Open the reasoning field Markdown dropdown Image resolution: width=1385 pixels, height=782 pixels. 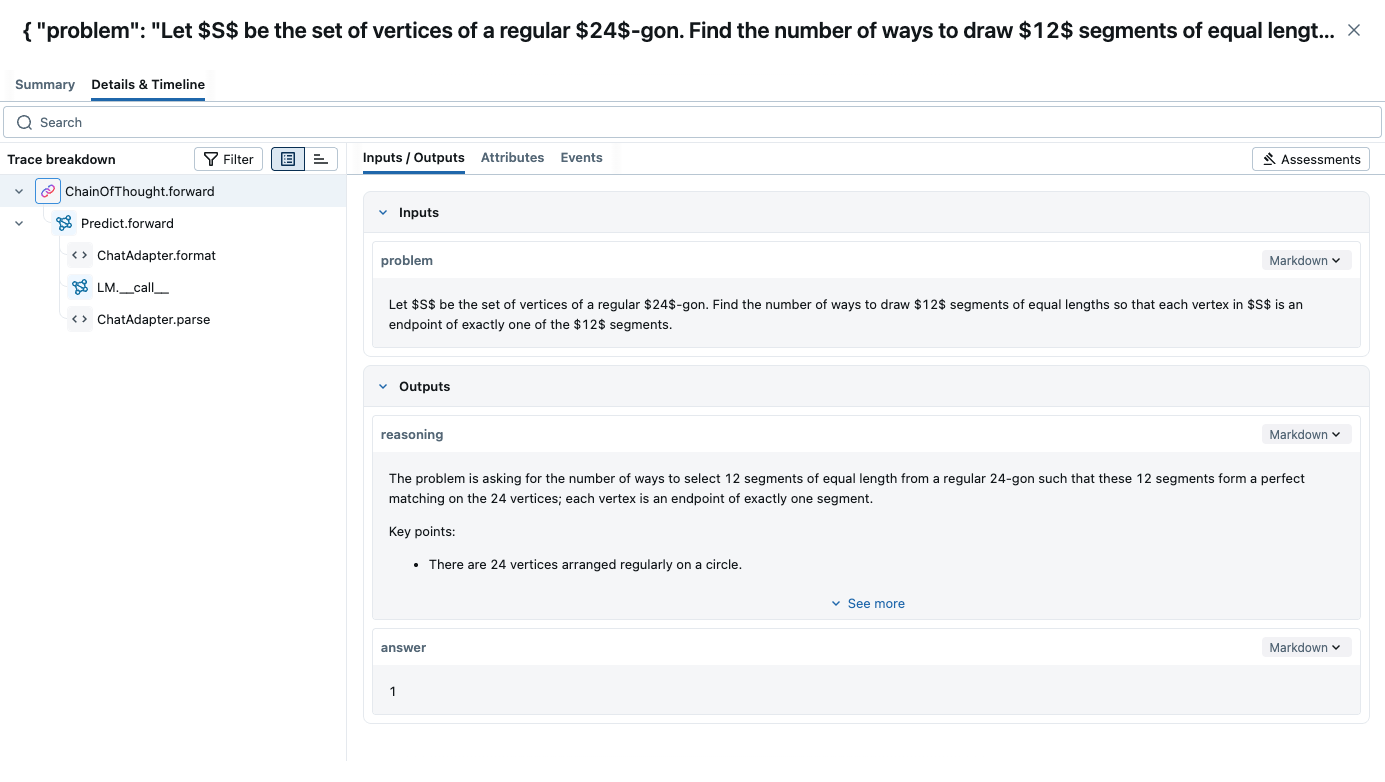pyautogui.click(x=1305, y=434)
